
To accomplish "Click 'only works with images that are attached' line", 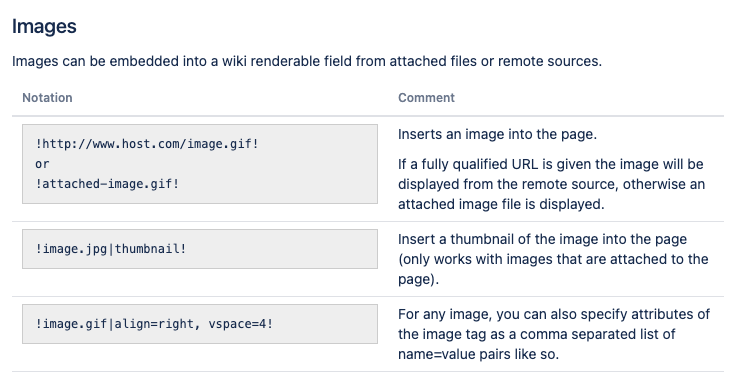I will pyautogui.click(x=553, y=259).
